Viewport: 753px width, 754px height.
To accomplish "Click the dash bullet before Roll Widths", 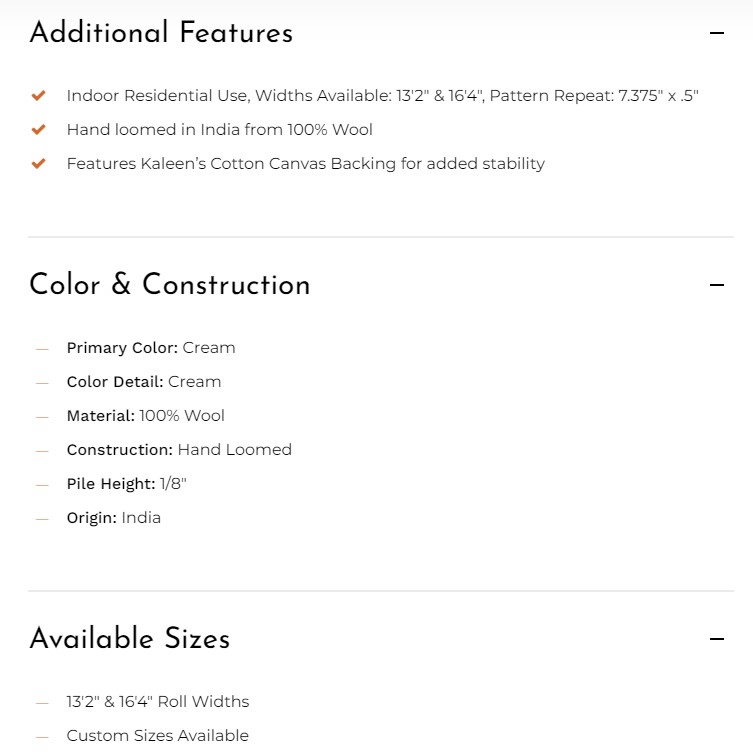I will point(42,703).
